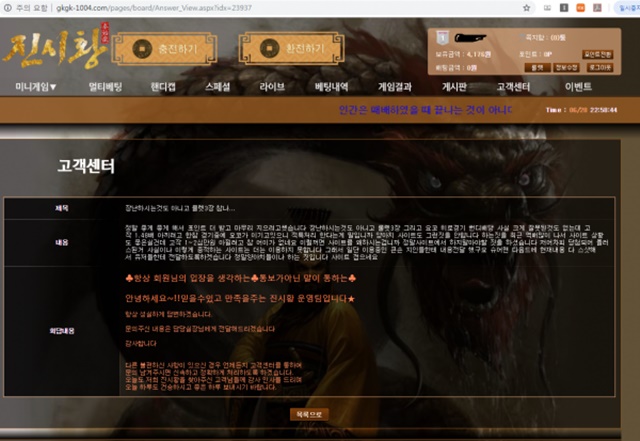The height and width of the screenshot is (441, 640).
Task: Click the 안녕하세요 greeting line in reply
Action: (240, 298)
